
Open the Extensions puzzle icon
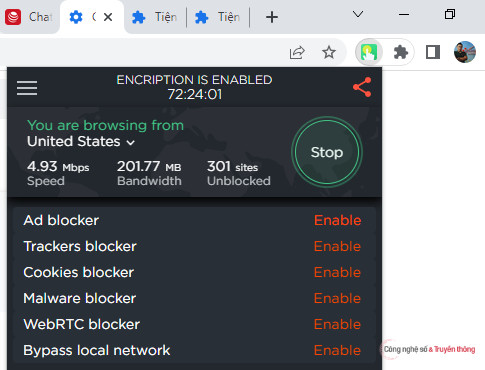[401, 52]
